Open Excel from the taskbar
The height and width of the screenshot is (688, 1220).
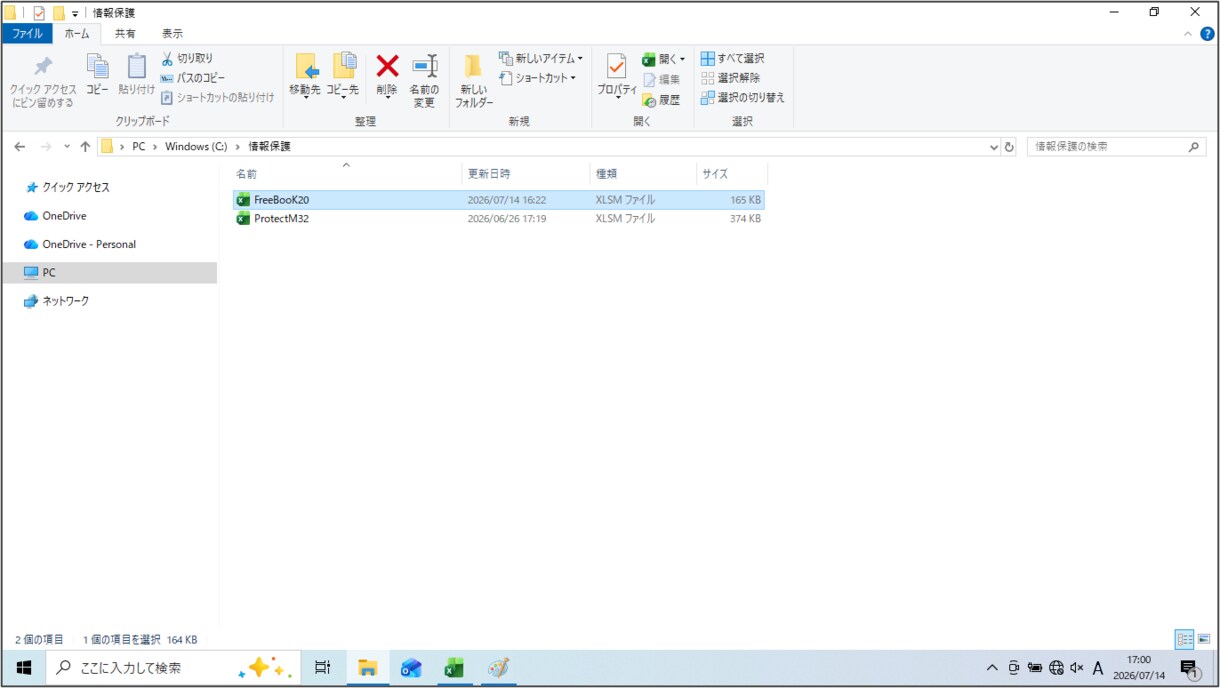(455, 667)
